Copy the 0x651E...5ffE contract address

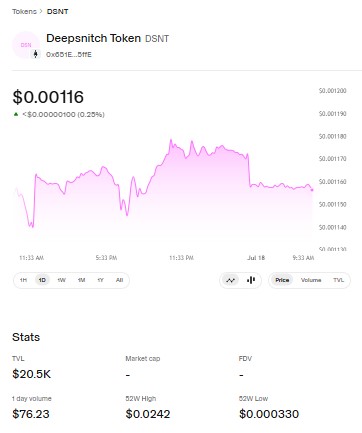tap(69, 55)
